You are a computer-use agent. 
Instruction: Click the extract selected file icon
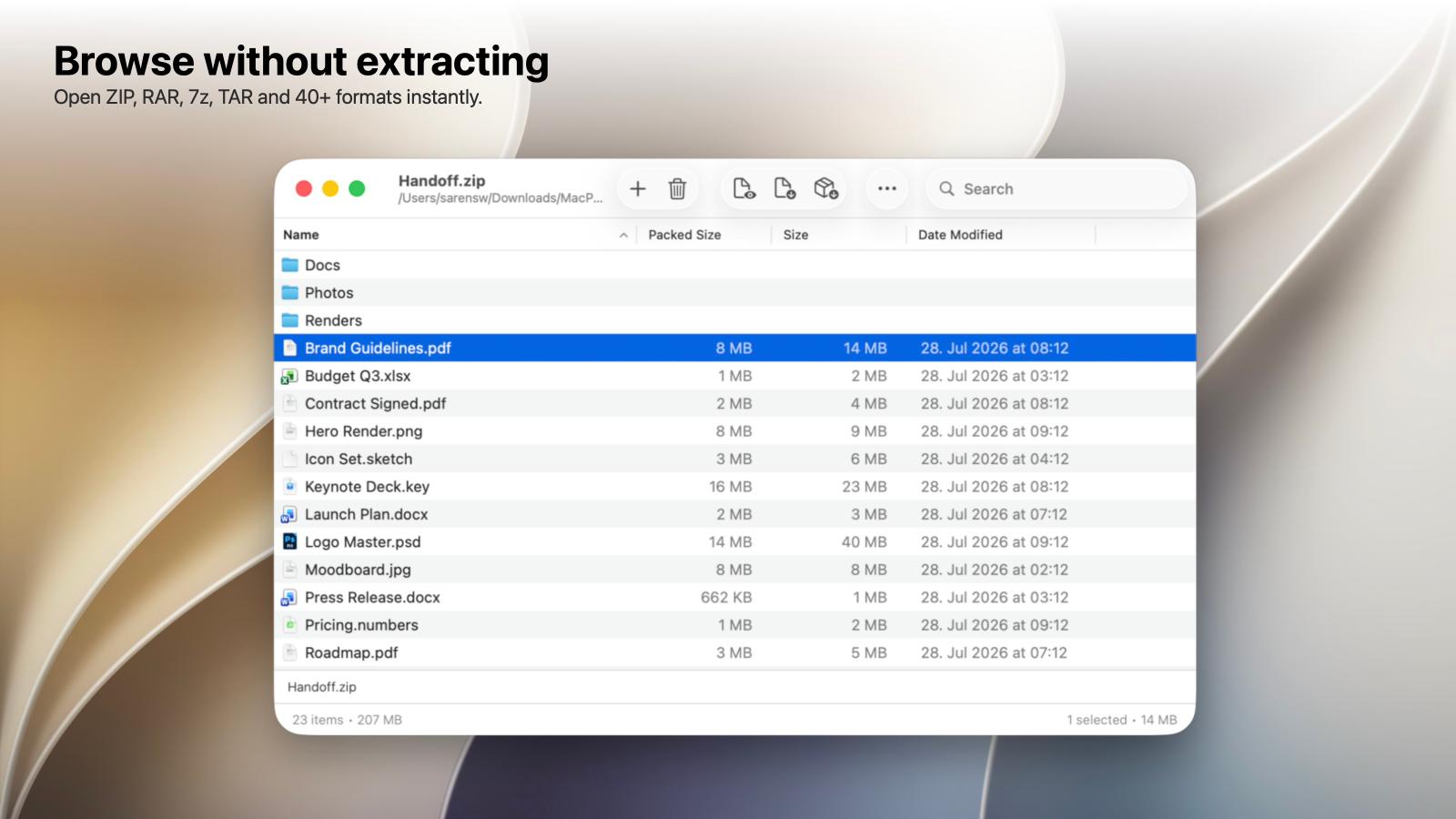[x=784, y=188]
